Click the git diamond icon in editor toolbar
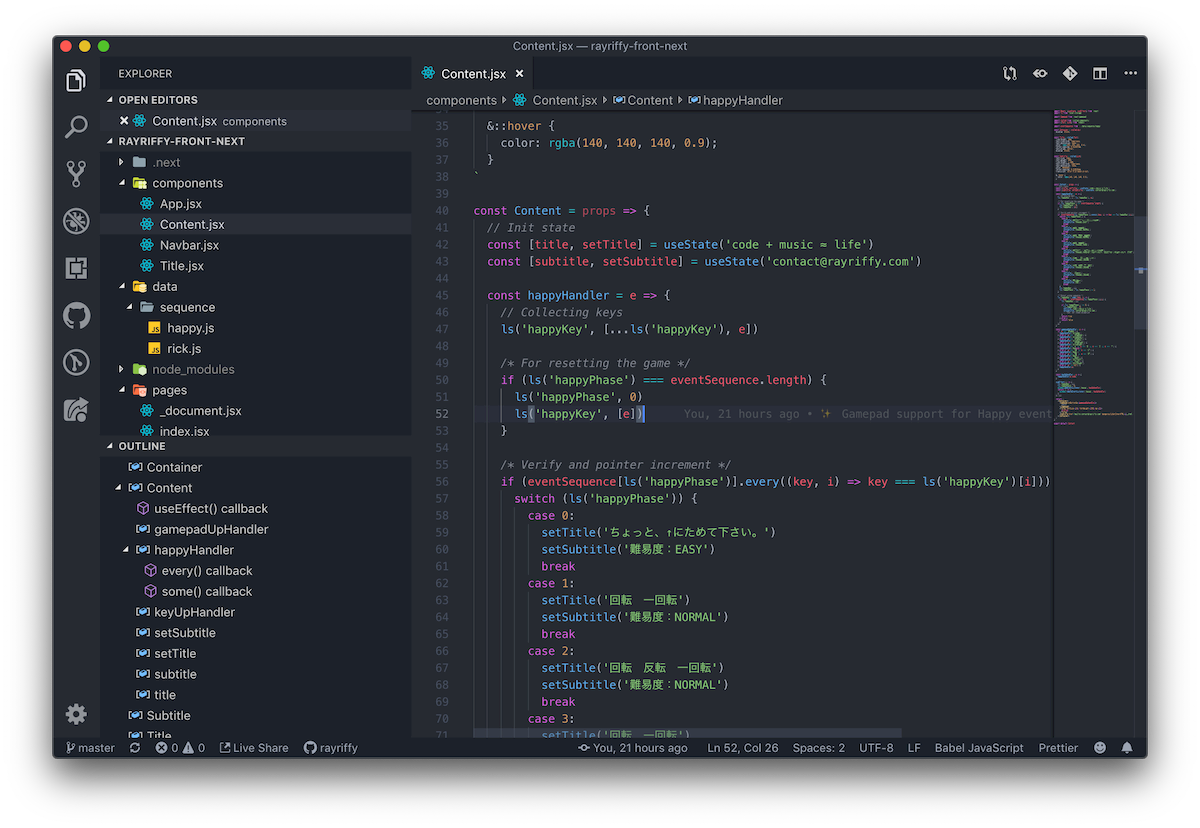 [x=1070, y=74]
